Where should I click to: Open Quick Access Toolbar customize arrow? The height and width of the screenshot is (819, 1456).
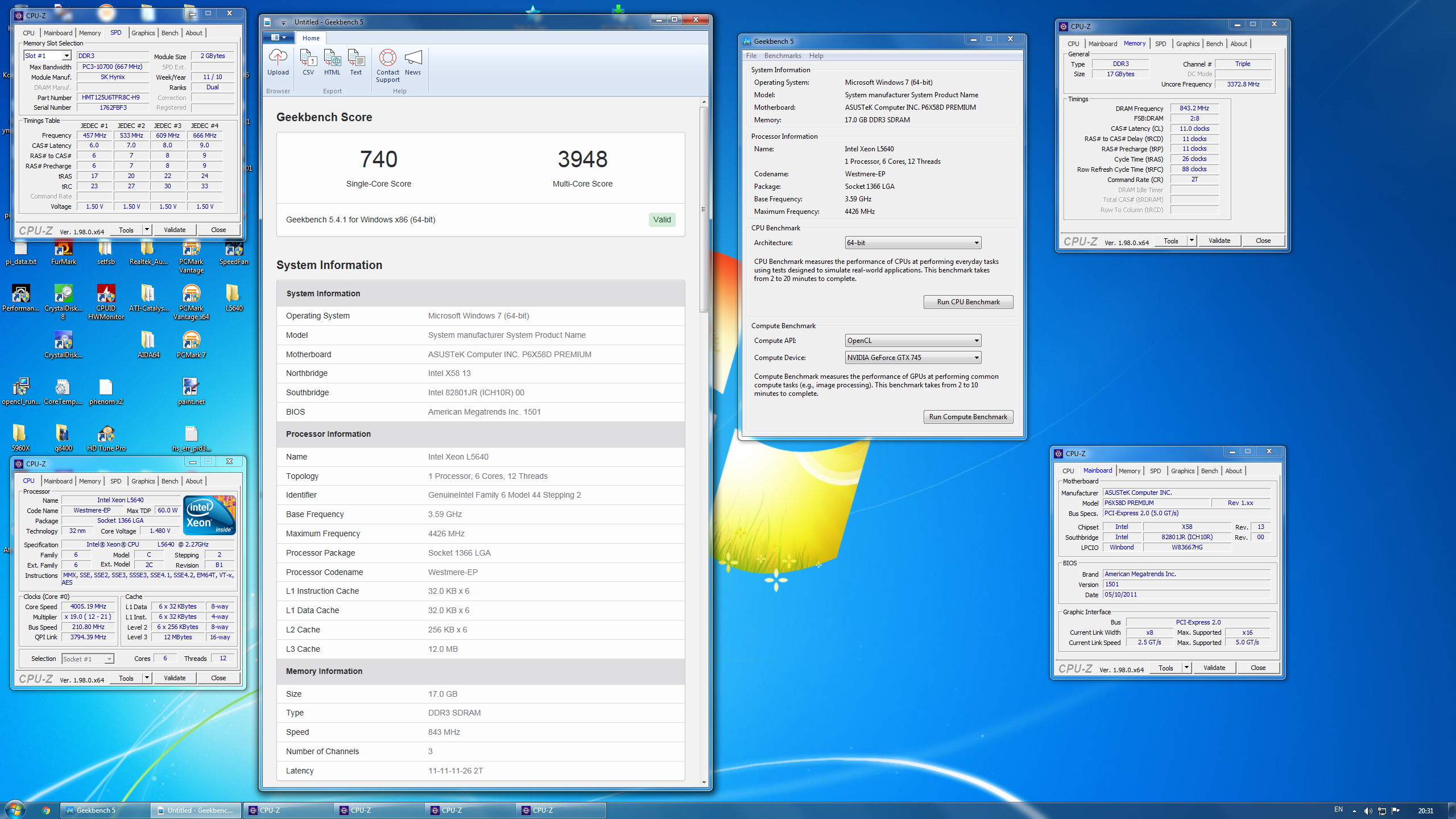(283, 22)
